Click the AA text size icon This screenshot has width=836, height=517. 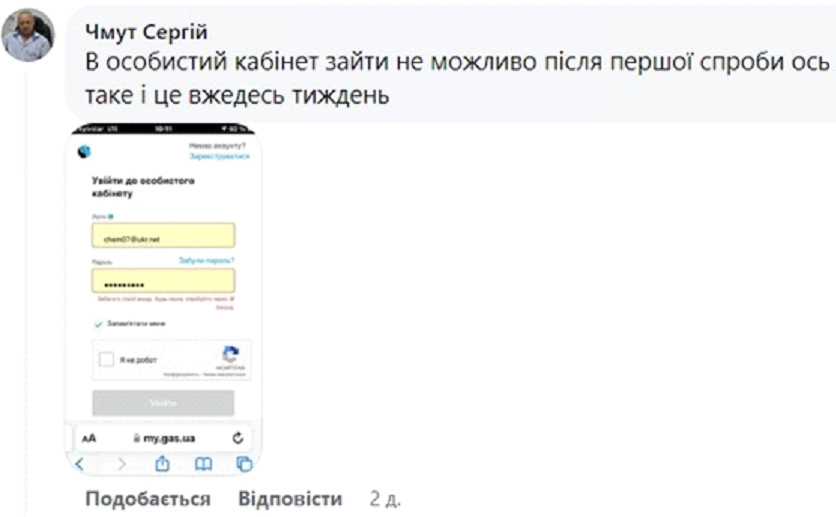(89, 438)
